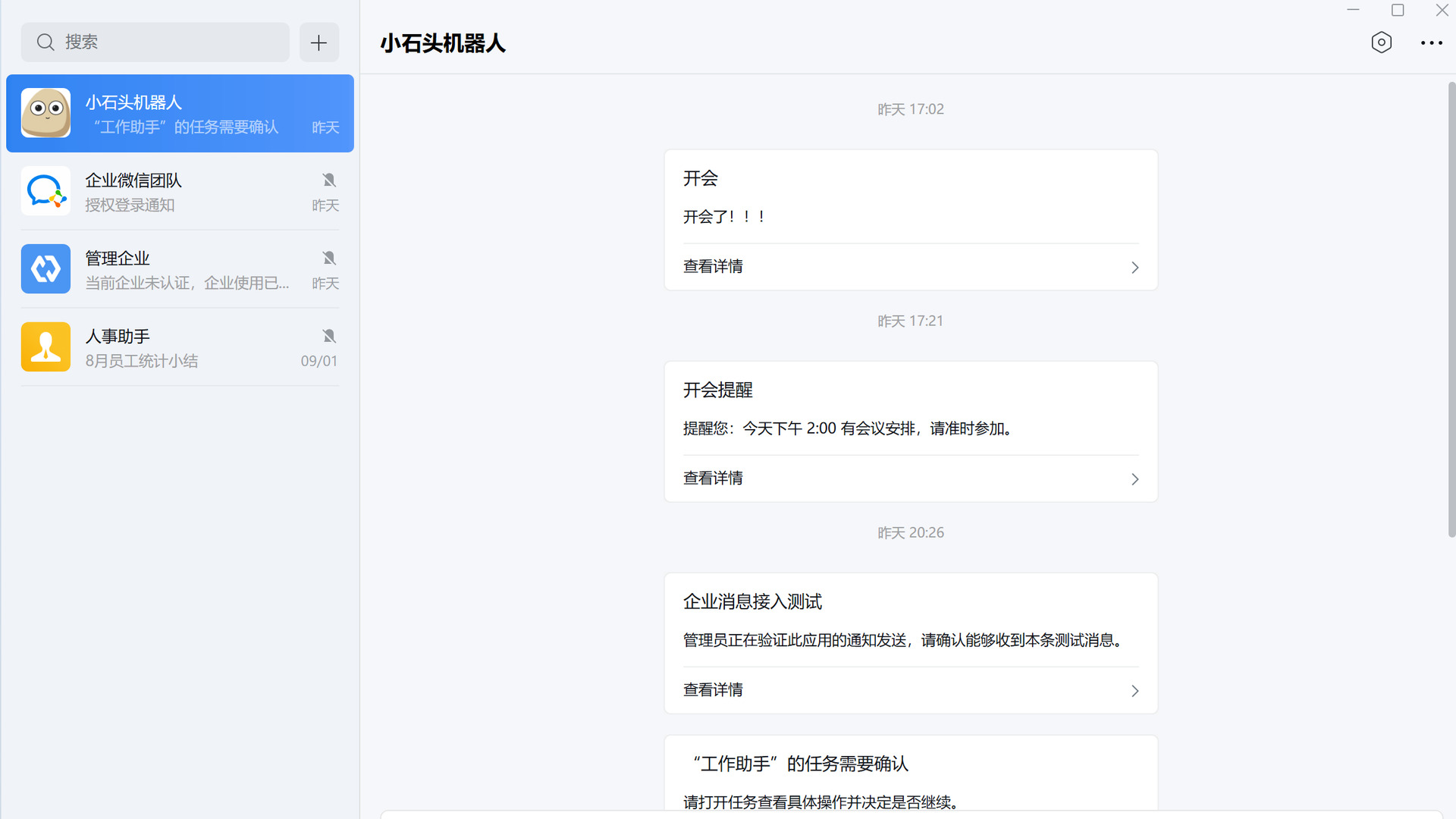Click the plus button beside search
The image size is (1456, 819).
pyautogui.click(x=318, y=42)
